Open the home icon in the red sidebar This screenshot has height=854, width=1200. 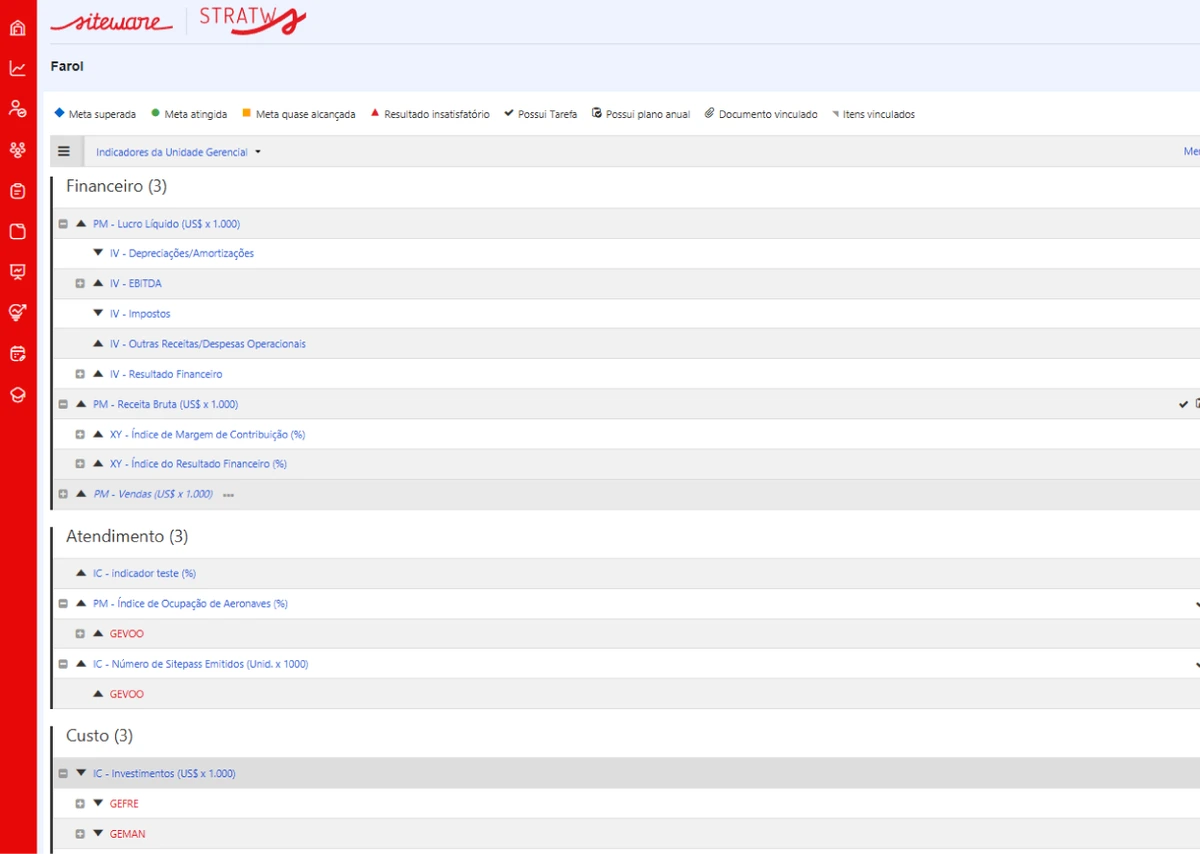coord(17,27)
